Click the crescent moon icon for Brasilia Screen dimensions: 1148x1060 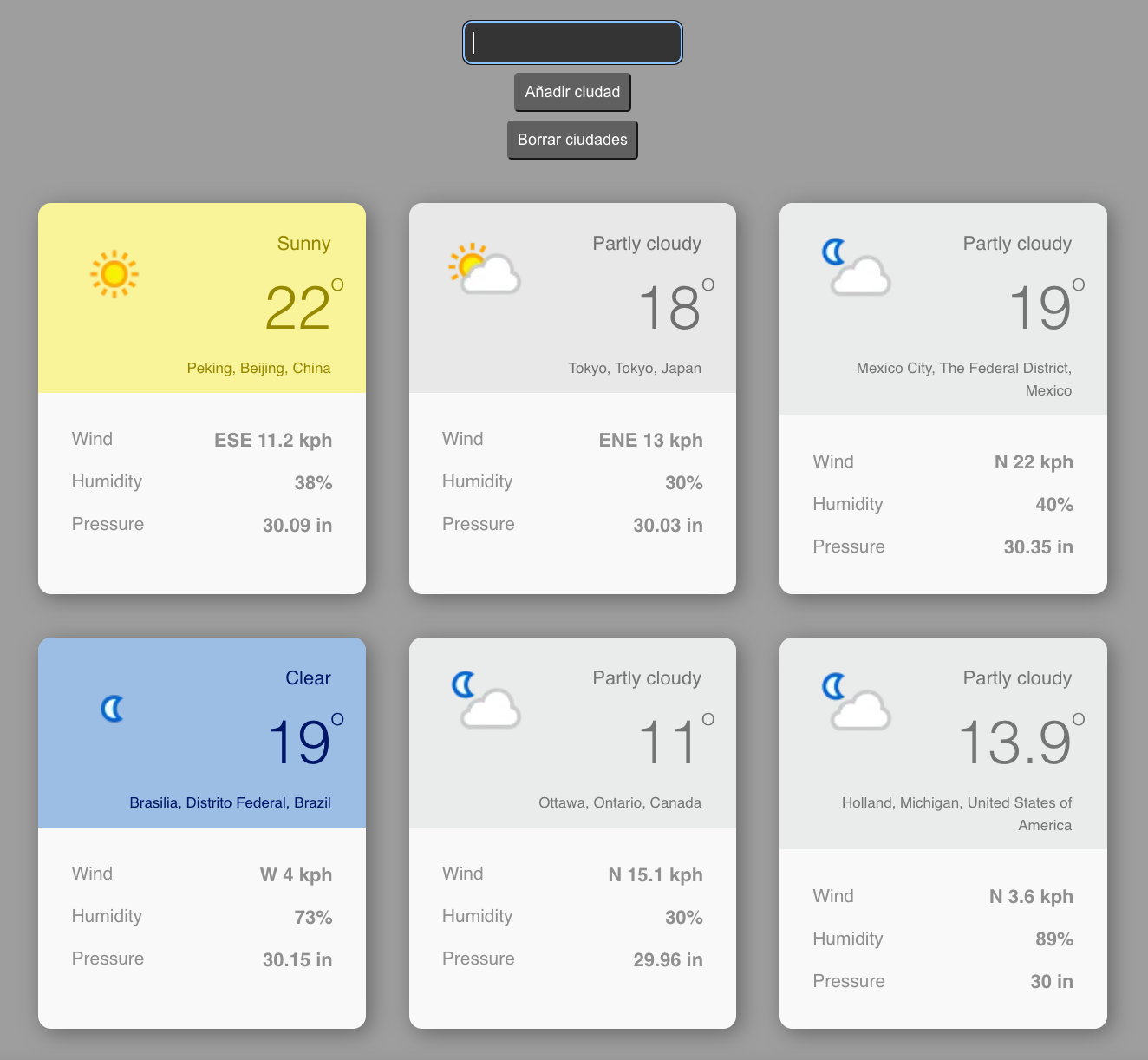tap(114, 709)
